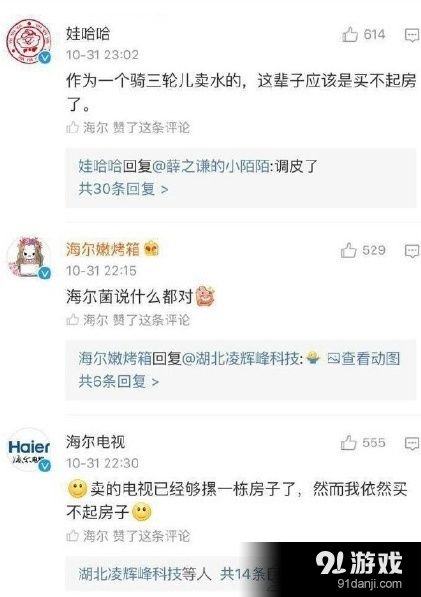
Task: View the animated image 查看动图
Action: coord(364,359)
